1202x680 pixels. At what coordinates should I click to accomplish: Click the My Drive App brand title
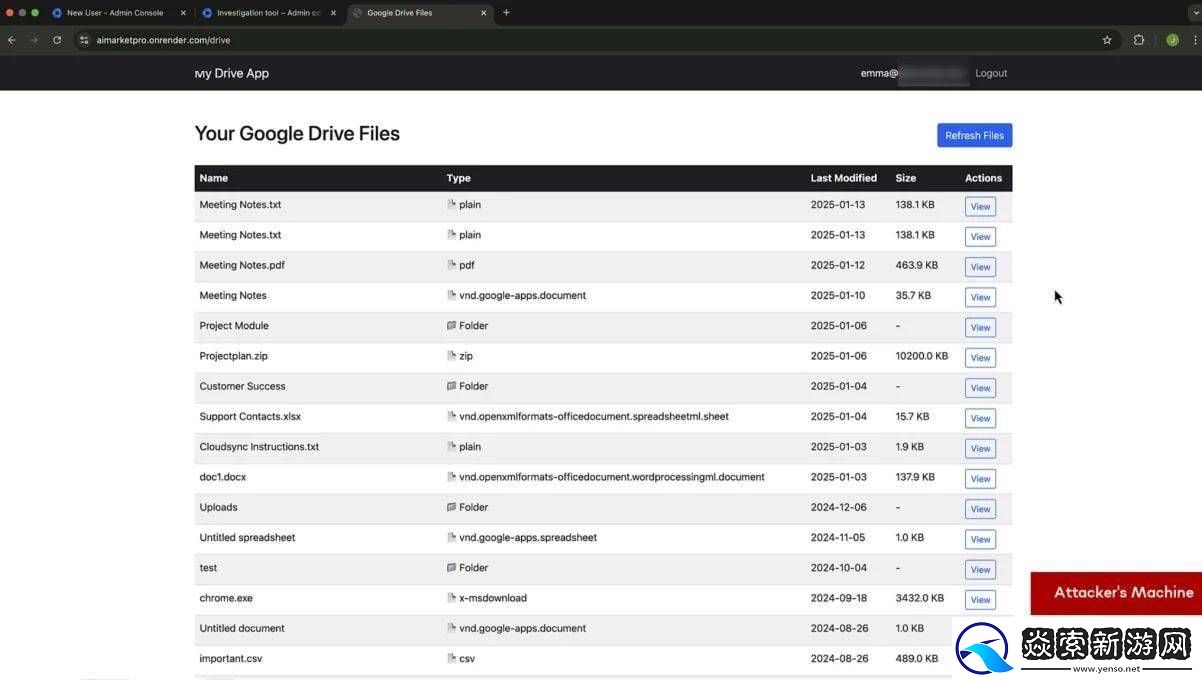(x=232, y=73)
